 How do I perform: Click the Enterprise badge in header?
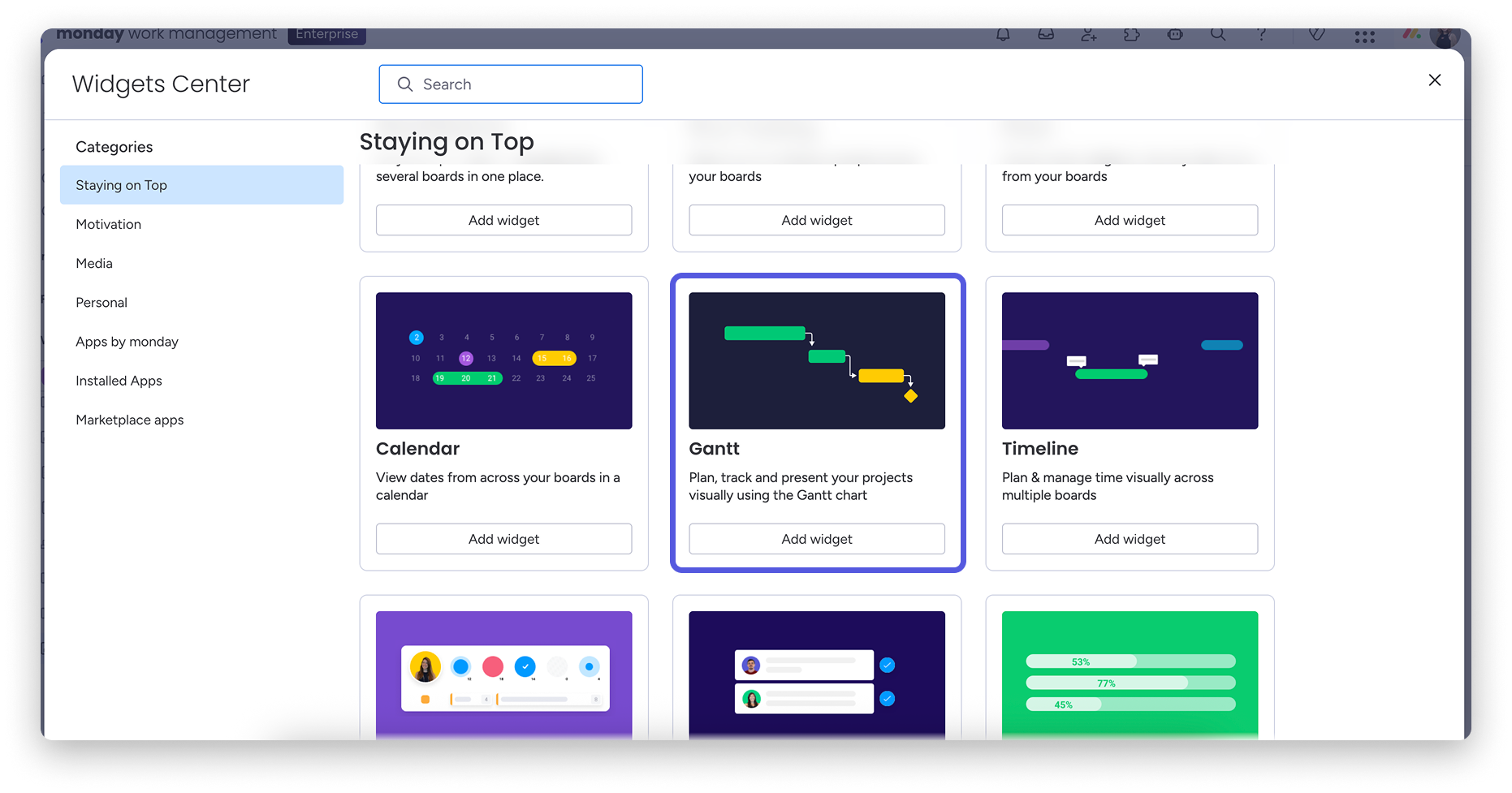point(326,35)
